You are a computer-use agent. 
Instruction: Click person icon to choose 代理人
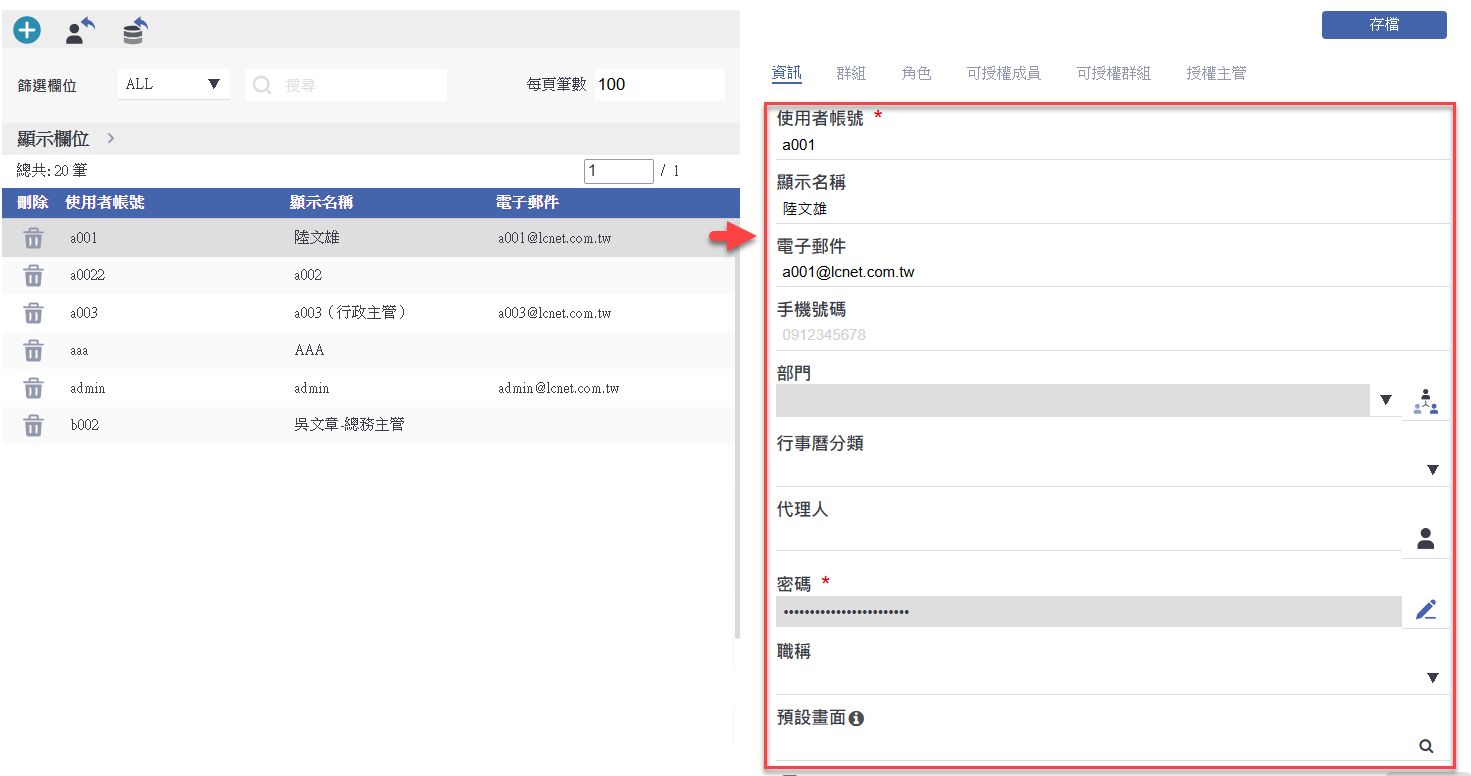click(1425, 539)
